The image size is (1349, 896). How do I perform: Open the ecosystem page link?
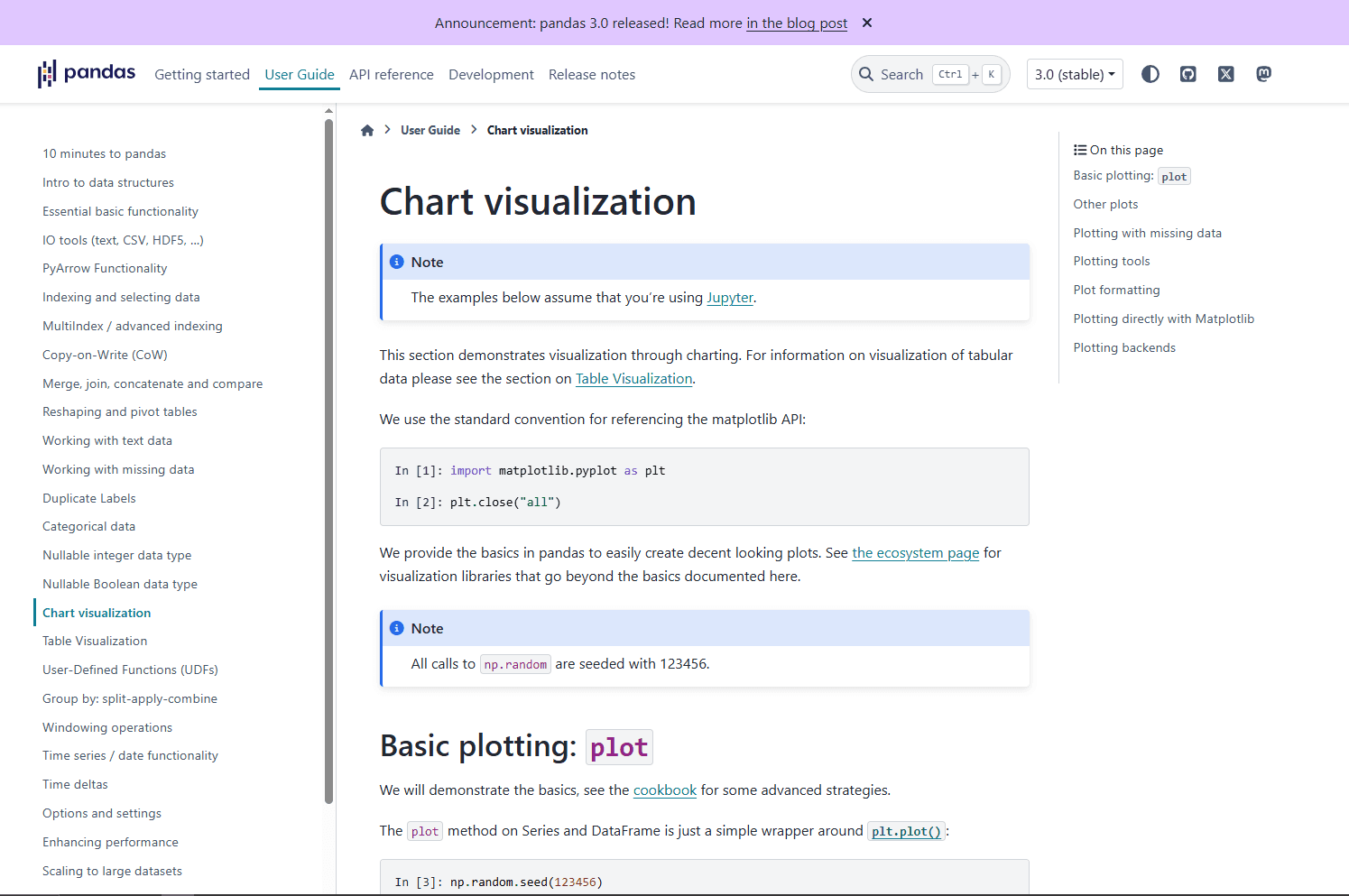[x=916, y=552]
